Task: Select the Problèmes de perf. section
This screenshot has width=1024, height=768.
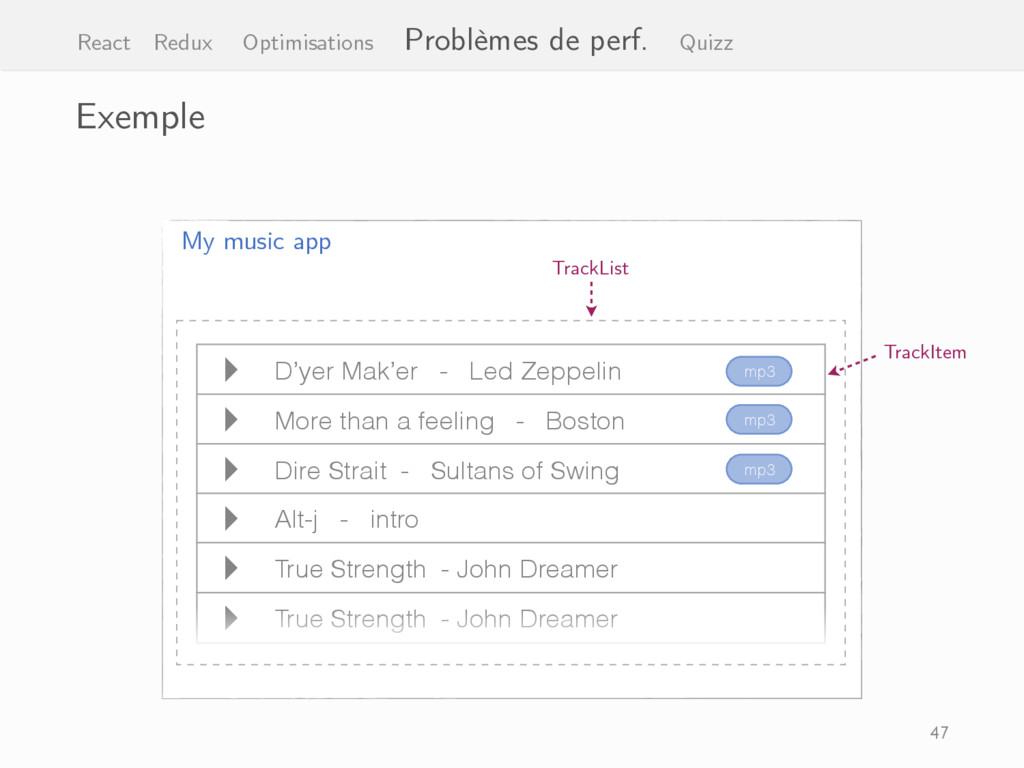Action: (526, 40)
